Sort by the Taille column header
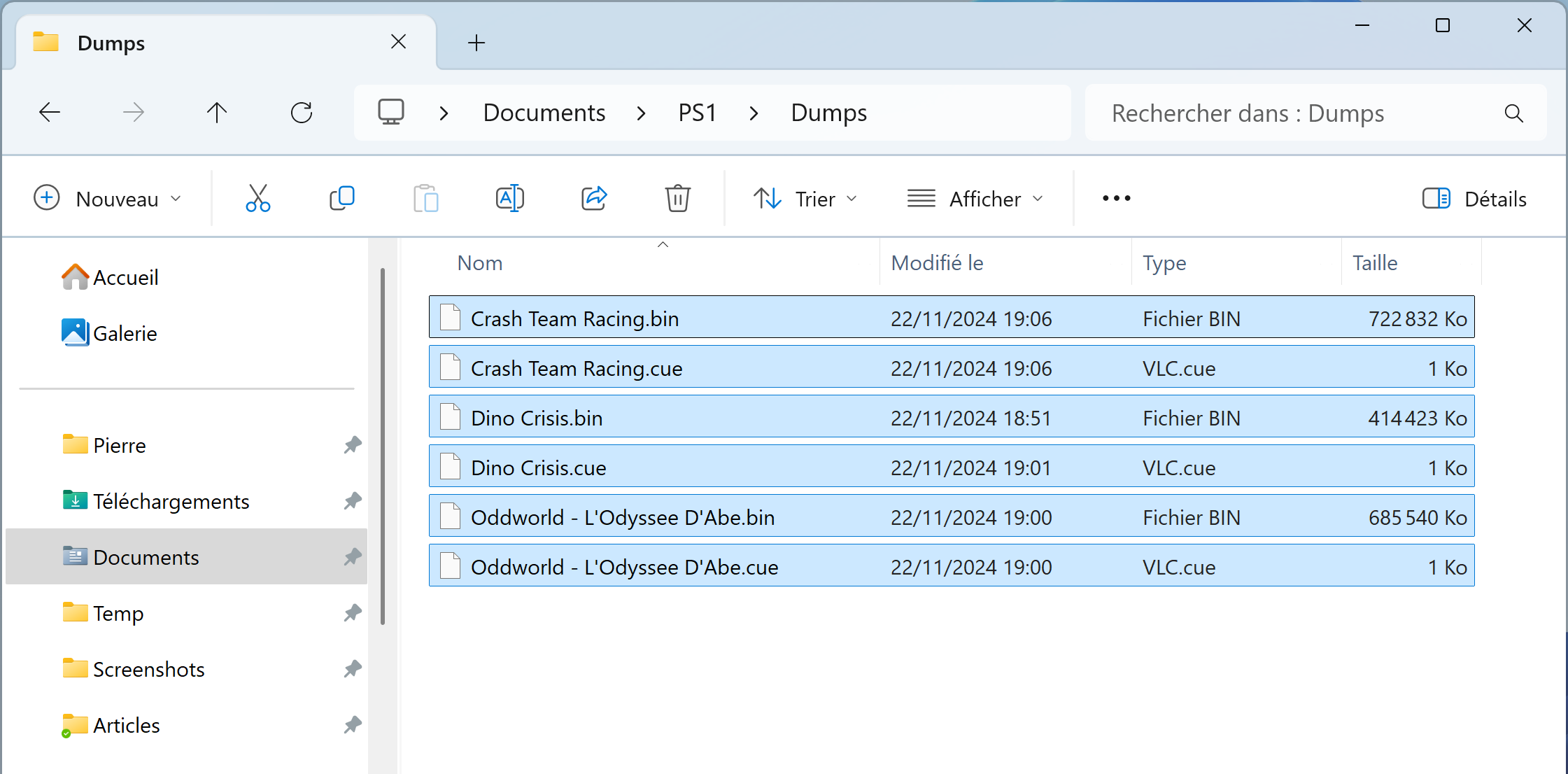Image resolution: width=1568 pixels, height=774 pixels. coord(1411,263)
